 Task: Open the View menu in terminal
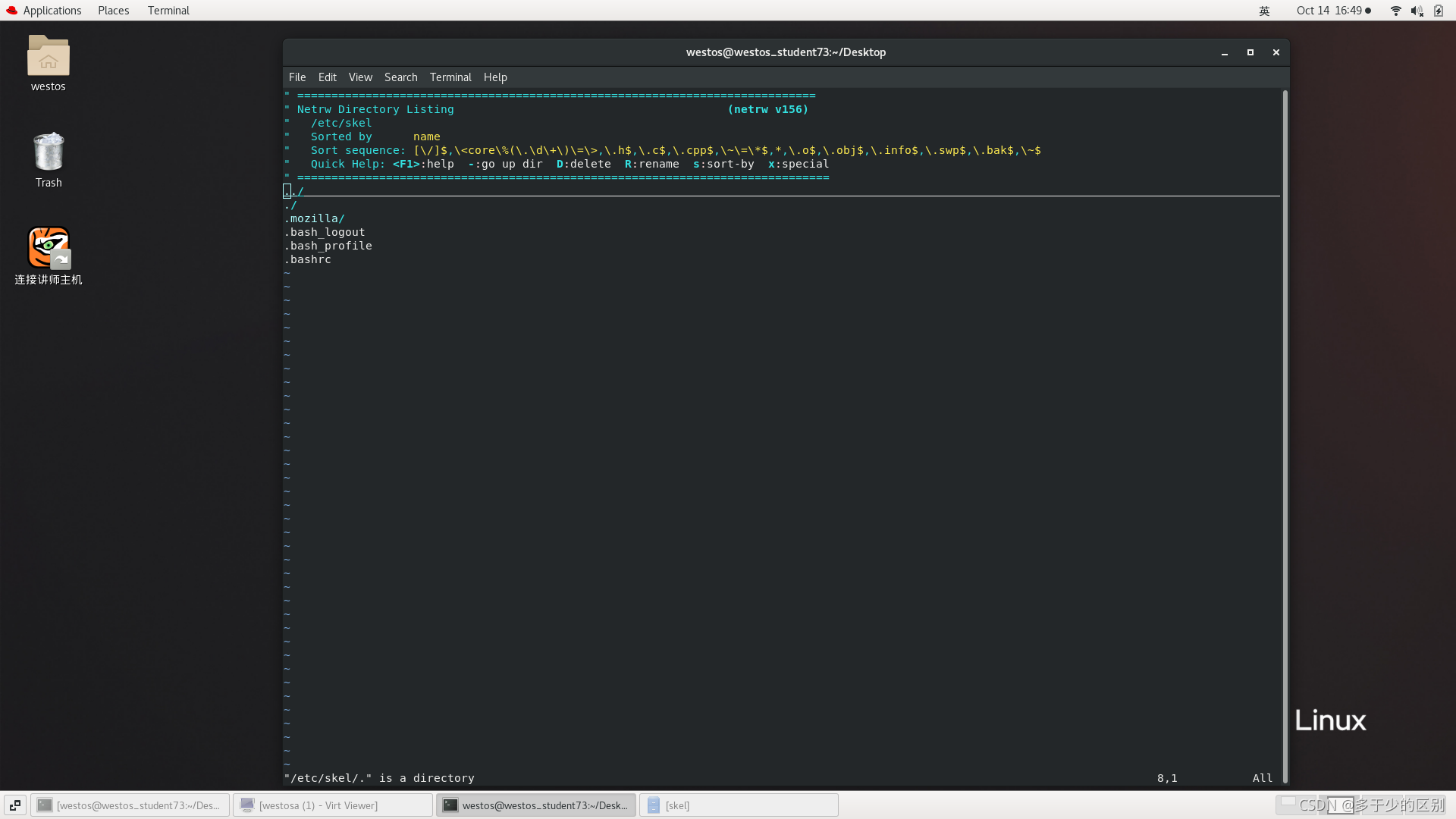[360, 77]
